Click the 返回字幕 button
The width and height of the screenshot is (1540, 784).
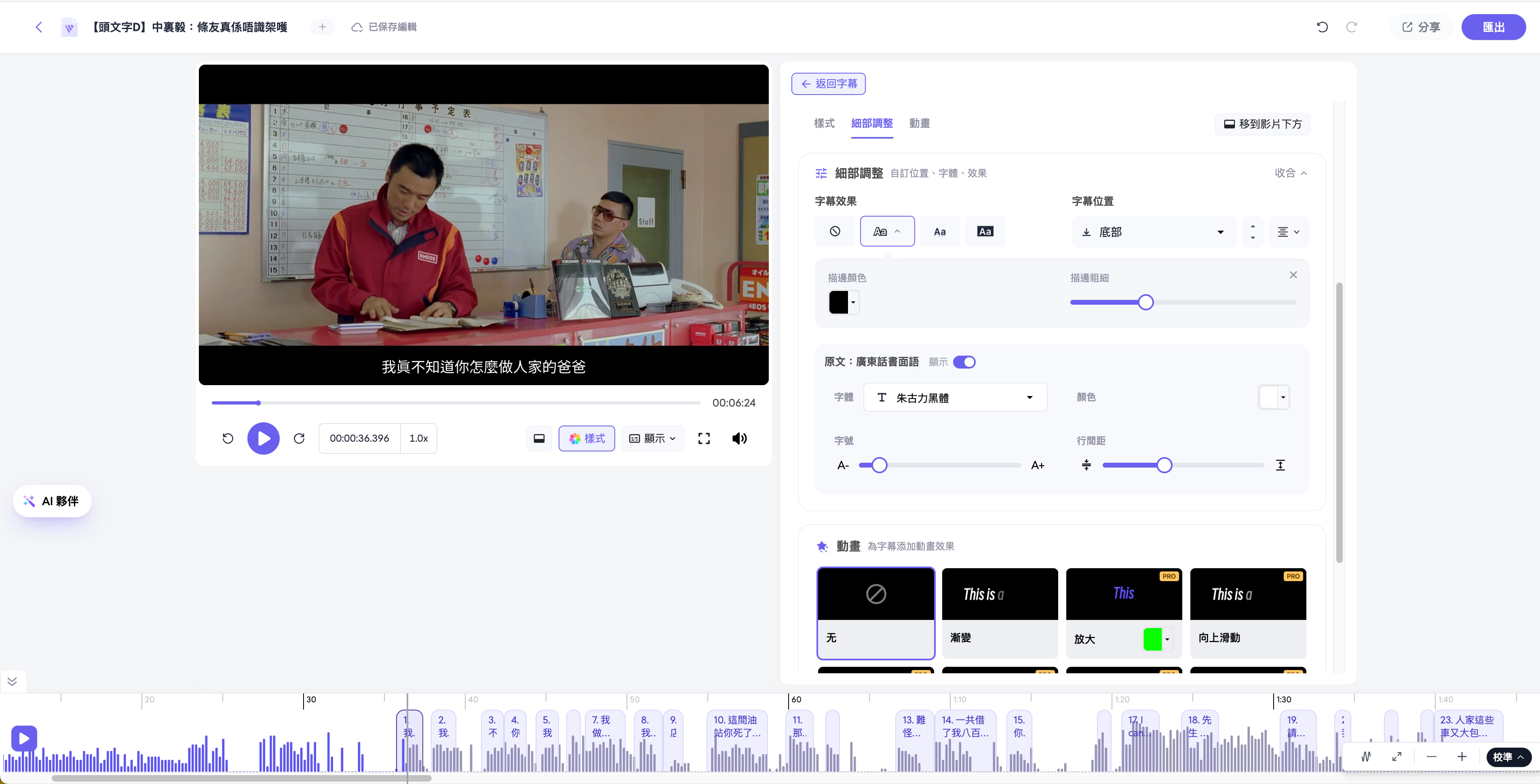[x=828, y=84]
